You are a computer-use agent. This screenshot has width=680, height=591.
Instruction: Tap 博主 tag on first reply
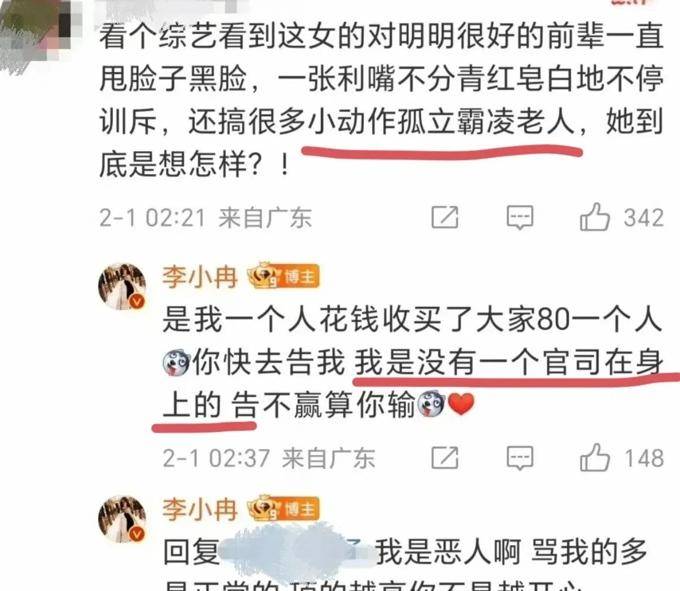[300, 276]
